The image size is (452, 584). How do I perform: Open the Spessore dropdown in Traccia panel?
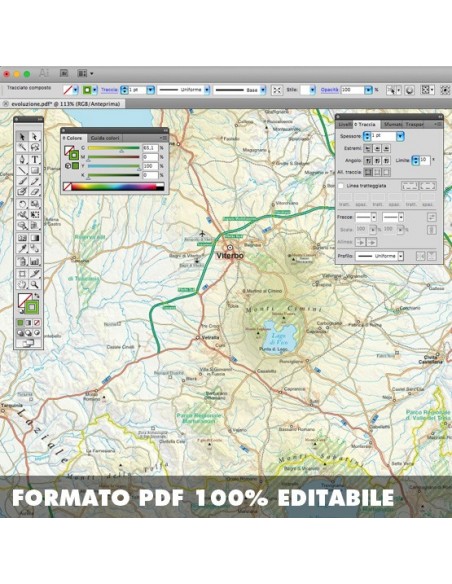[x=400, y=136]
